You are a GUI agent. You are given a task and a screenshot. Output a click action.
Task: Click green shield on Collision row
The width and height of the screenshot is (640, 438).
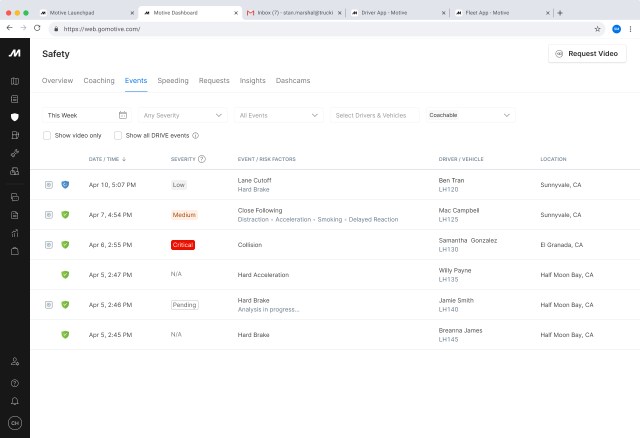(65, 244)
